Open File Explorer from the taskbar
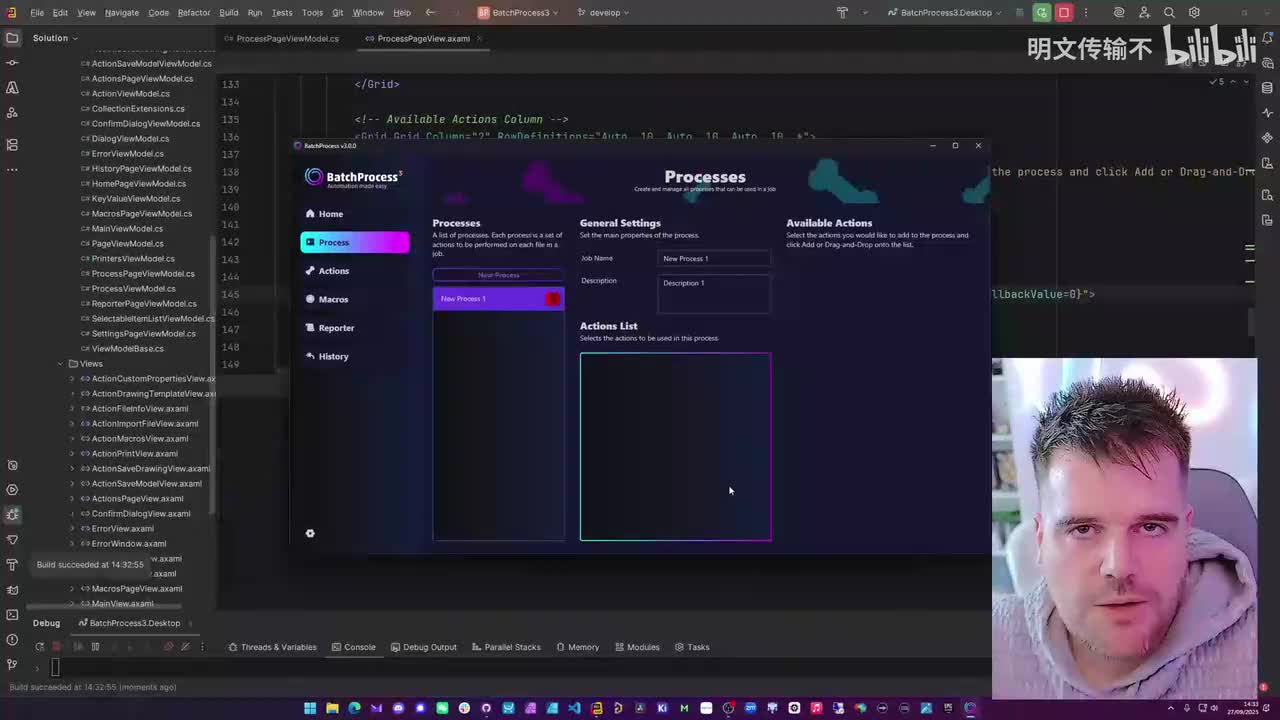1280x720 pixels. (332, 709)
